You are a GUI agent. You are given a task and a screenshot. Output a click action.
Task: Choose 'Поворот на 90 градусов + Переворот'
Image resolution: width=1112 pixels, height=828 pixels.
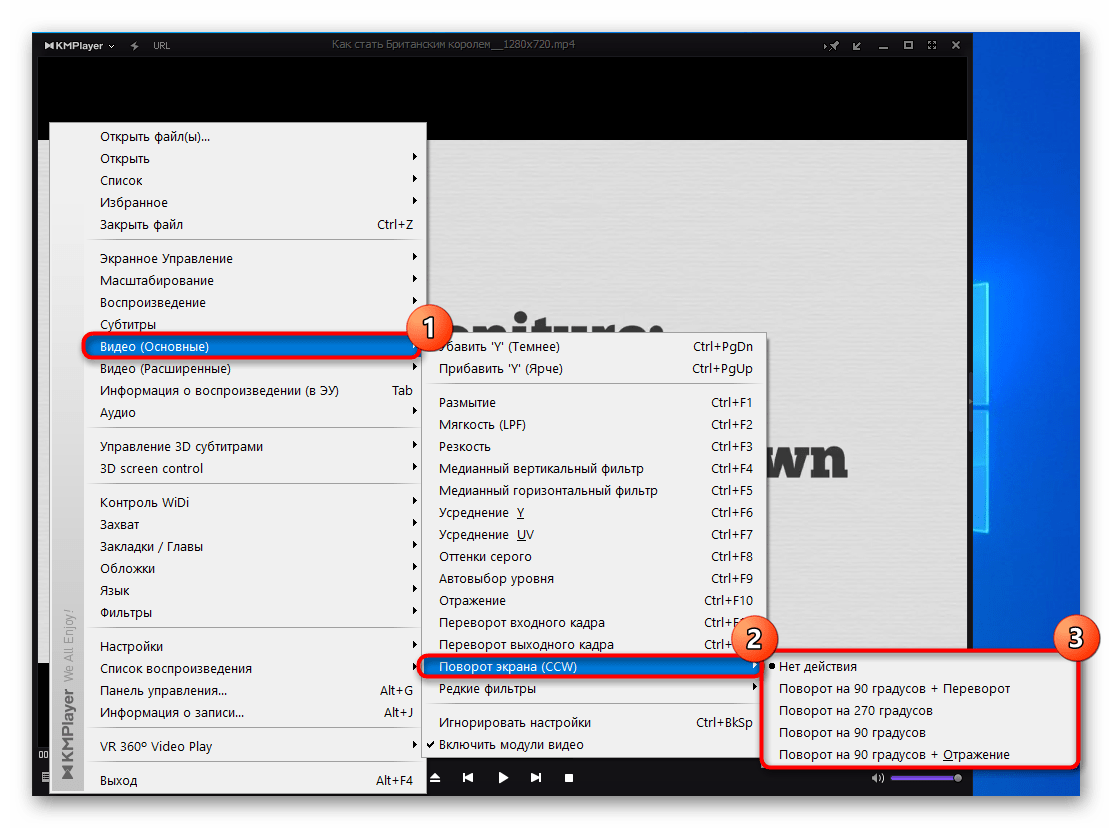coord(919,688)
